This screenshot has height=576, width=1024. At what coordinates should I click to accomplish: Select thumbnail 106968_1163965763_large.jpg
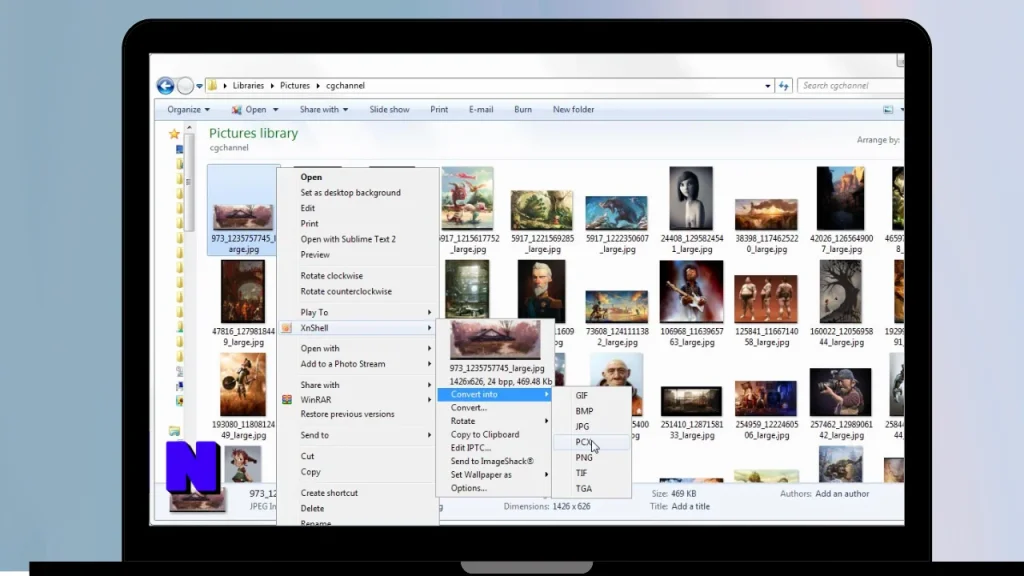(692, 303)
